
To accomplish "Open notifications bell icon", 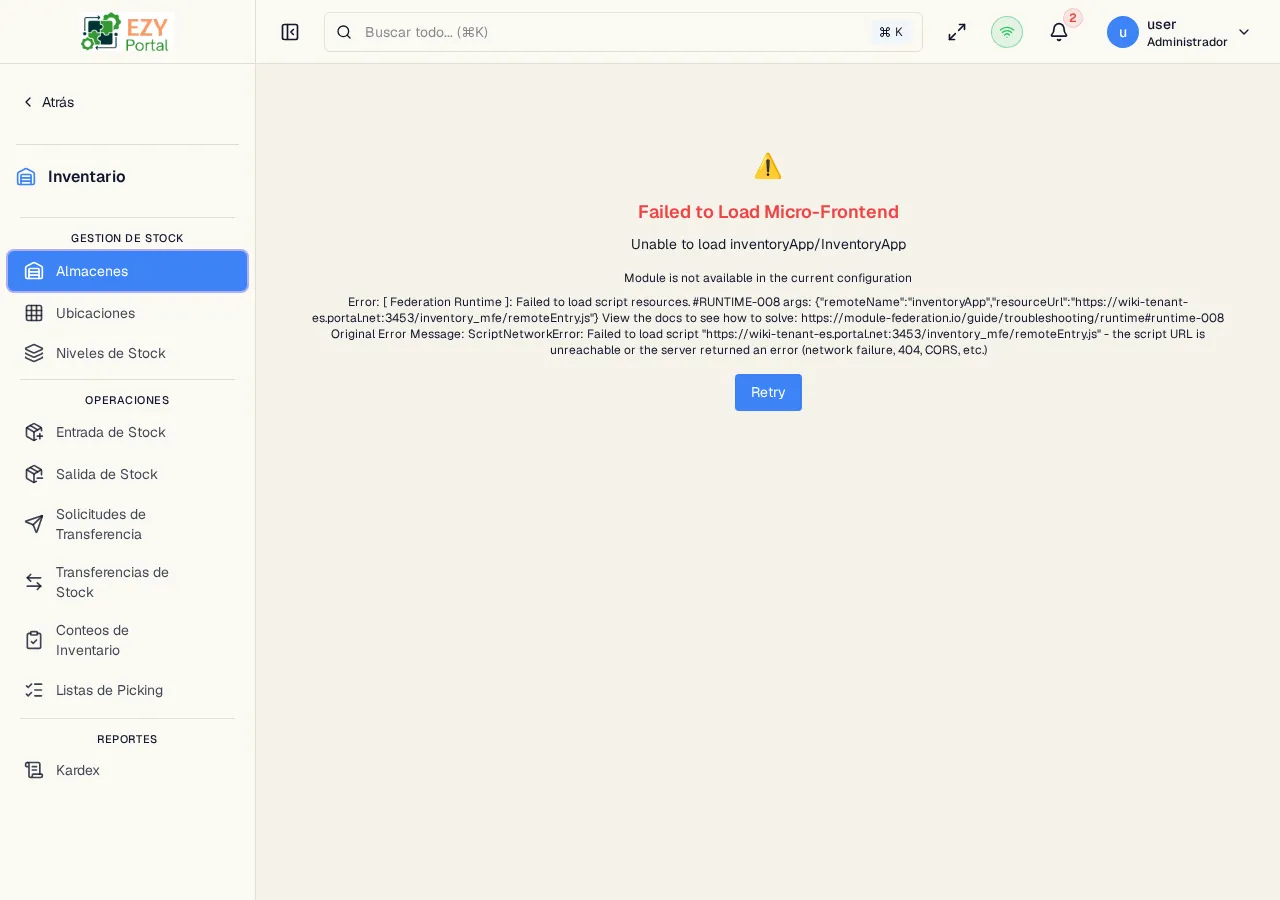I will point(1059,32).
